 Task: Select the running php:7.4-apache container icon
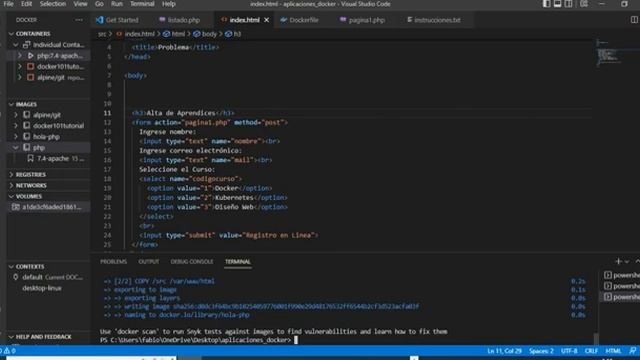pos(31,56)
